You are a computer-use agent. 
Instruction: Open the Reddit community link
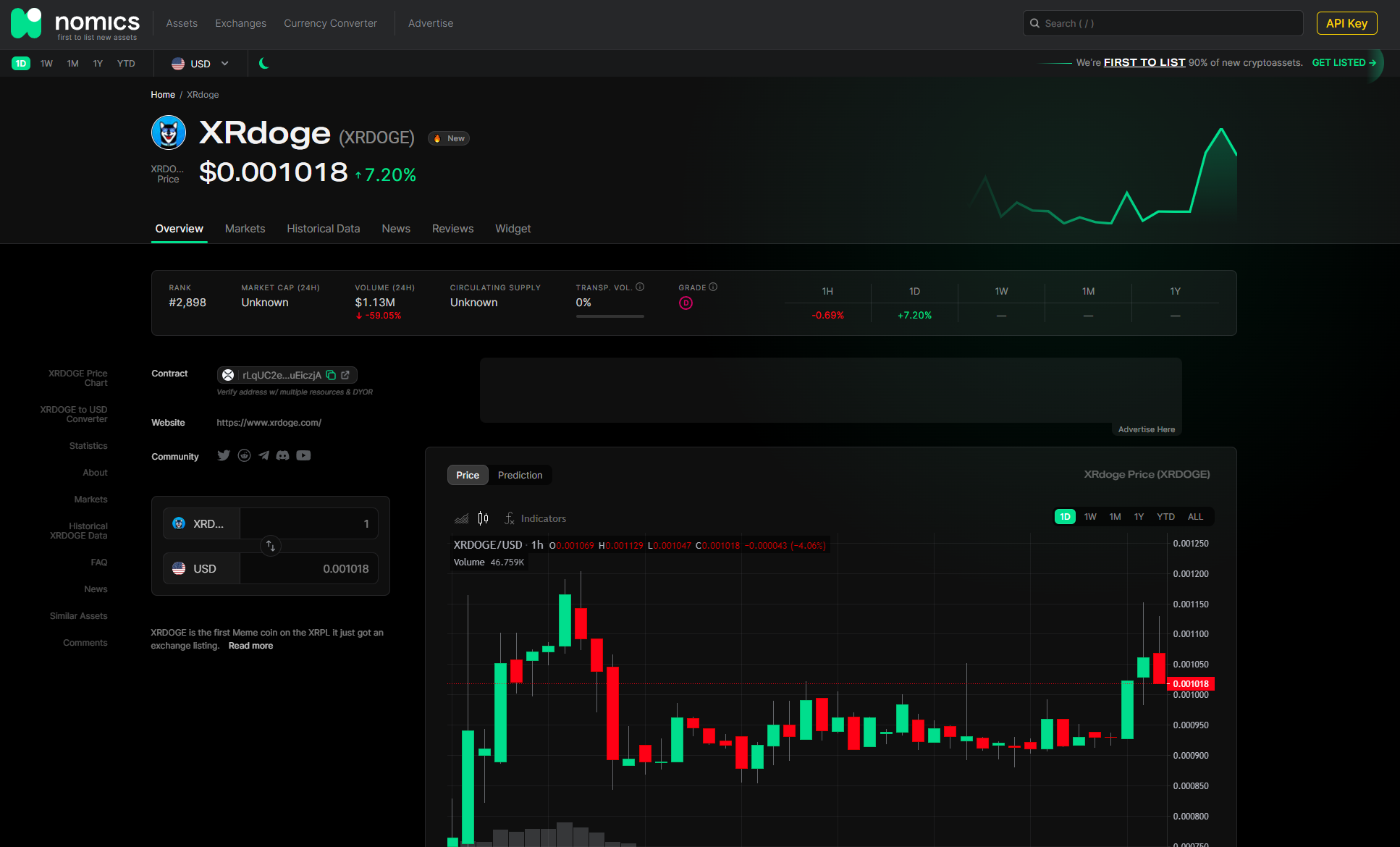pyautogui.click(x=244, y=455)
